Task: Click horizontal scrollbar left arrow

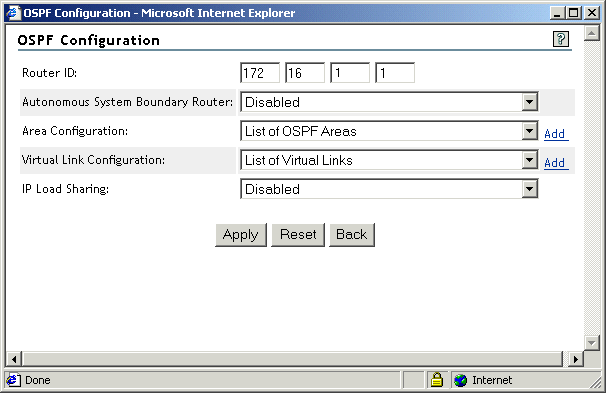Action: point(14,359)
